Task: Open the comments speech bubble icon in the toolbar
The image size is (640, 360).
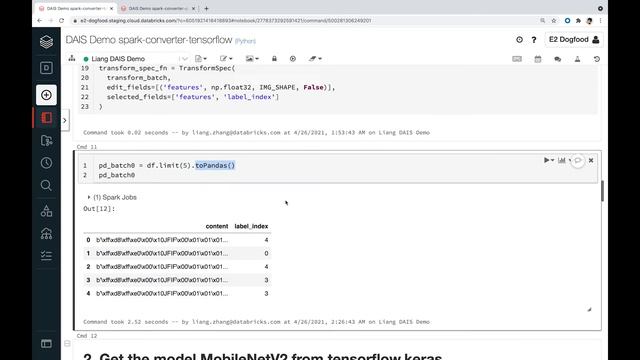Action: [x=557, y=59]
